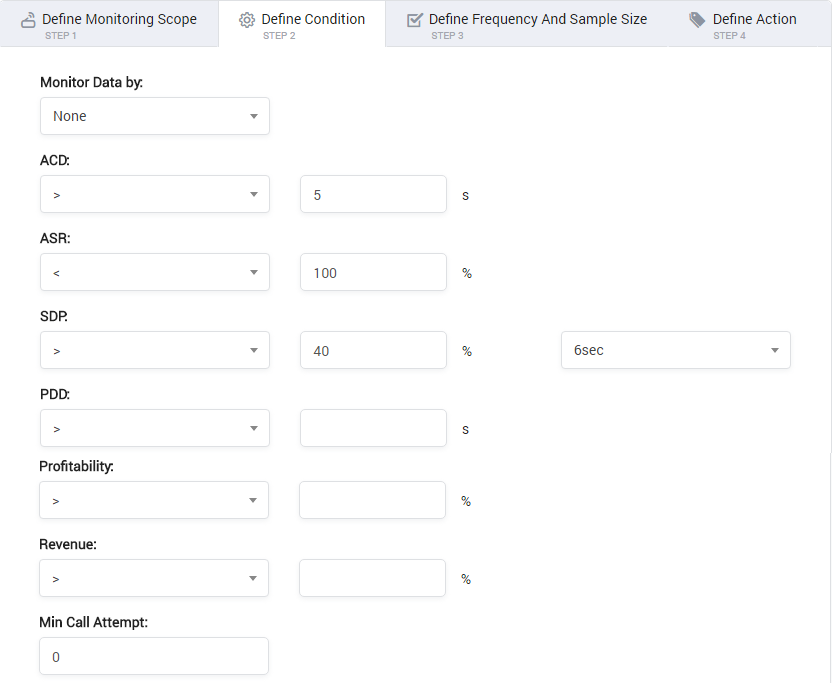Expand the Monitor Data by dropdown

pos(155,116)
